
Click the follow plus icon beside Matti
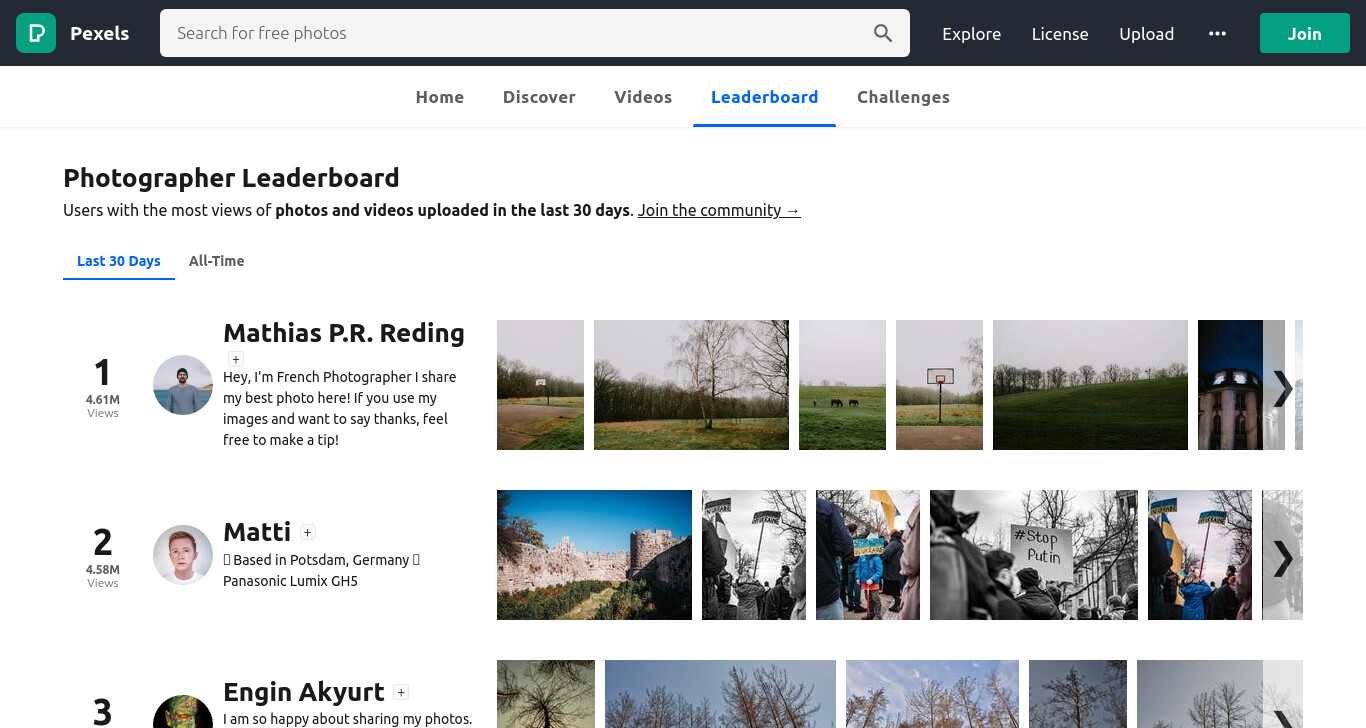[x=308, y=533]
